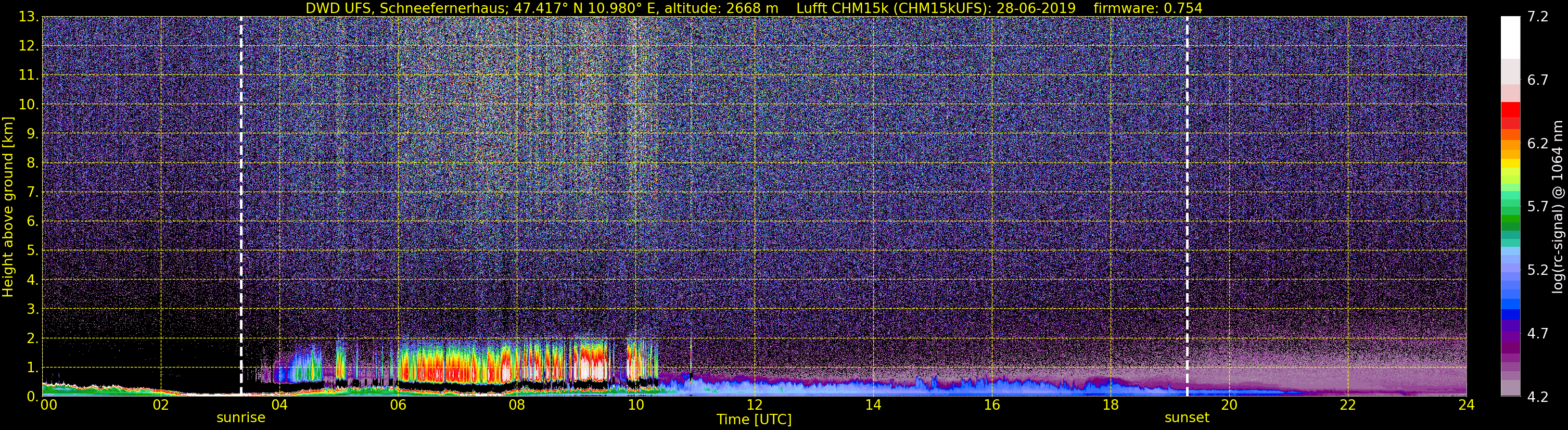The height and width of the screenshot is (430, 1568).
Task: Click the '6.7' colorbar value
Action: 1538,80
